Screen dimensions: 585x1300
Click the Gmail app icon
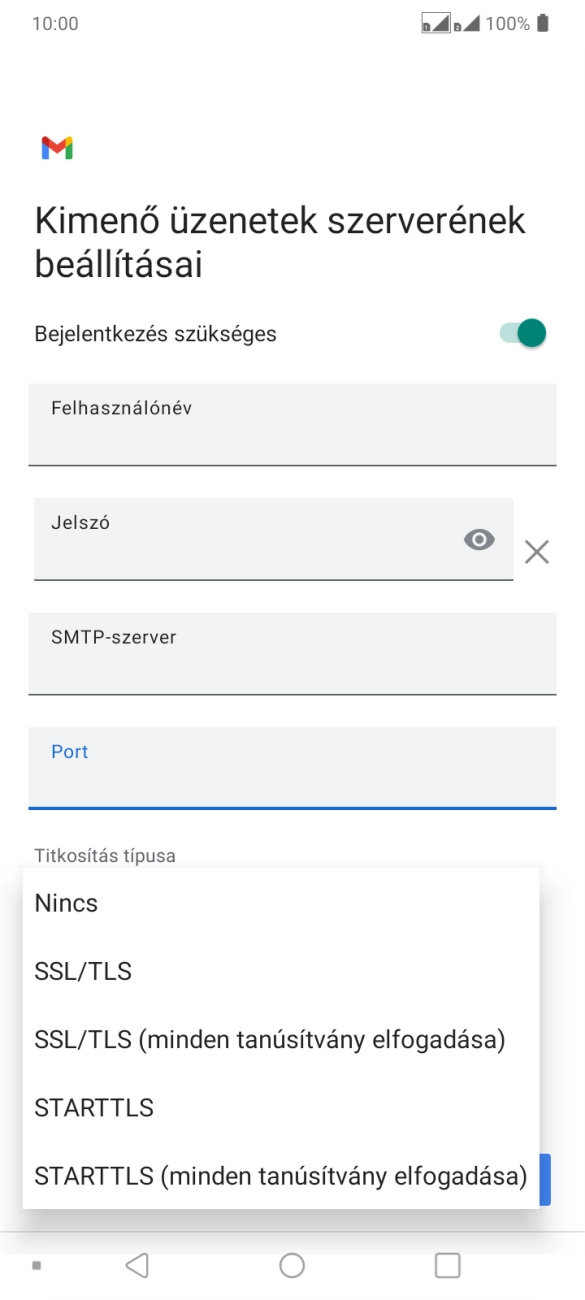tap(58, 147)
